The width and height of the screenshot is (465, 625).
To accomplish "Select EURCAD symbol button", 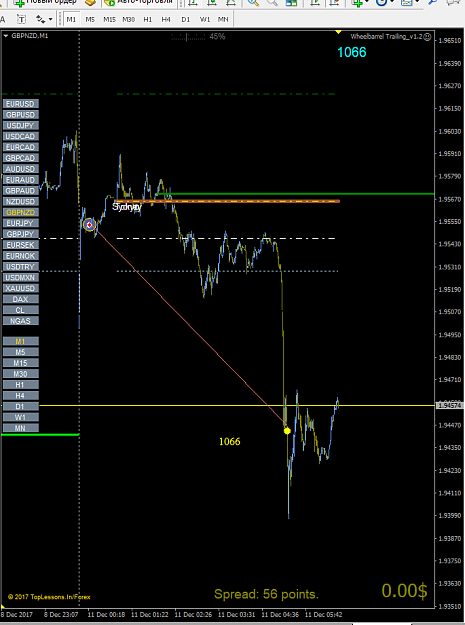I will click(21, 147).
